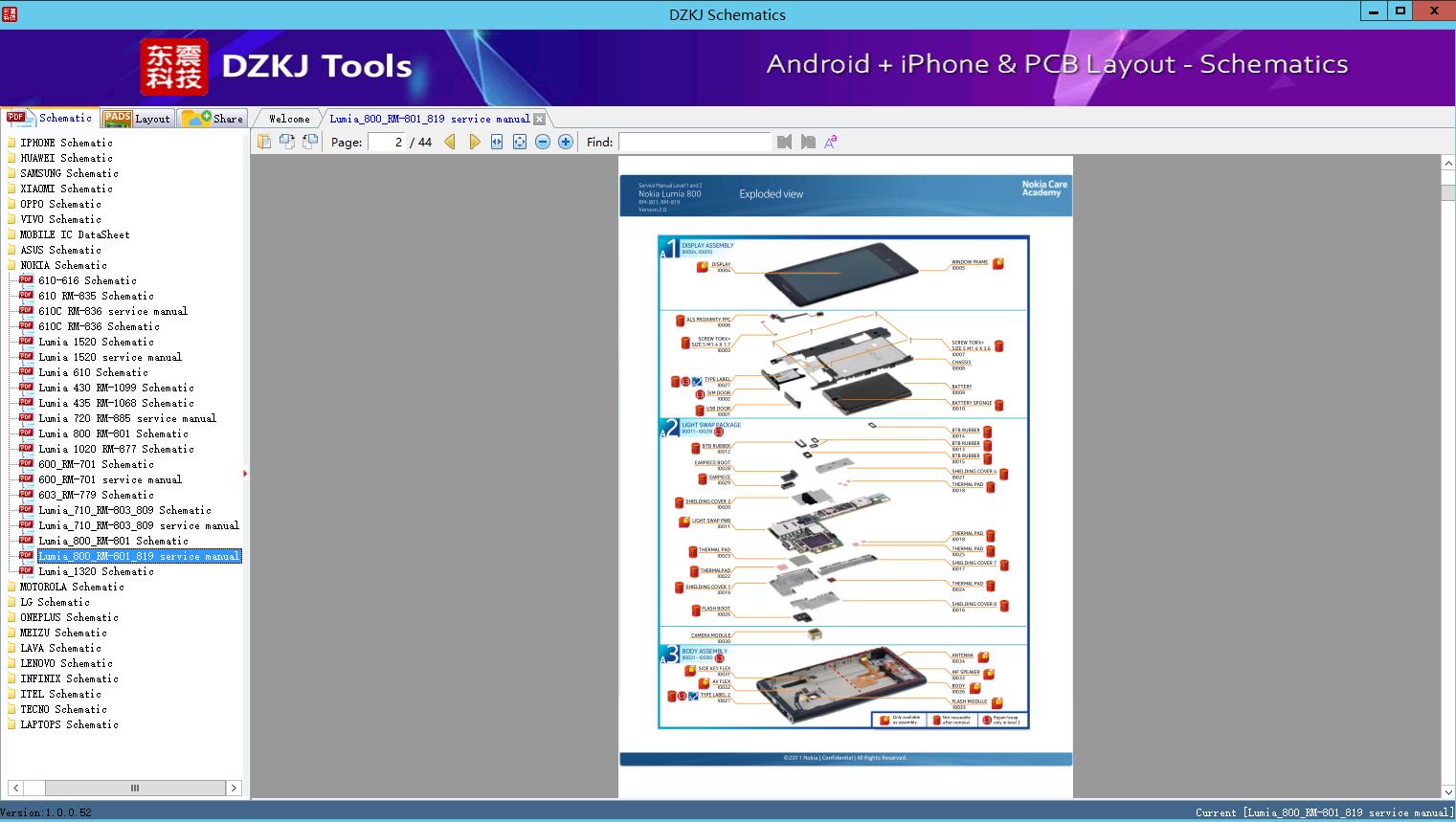Click the Find text box
This screenshot has width=1456, height=822.
(694, 142)
